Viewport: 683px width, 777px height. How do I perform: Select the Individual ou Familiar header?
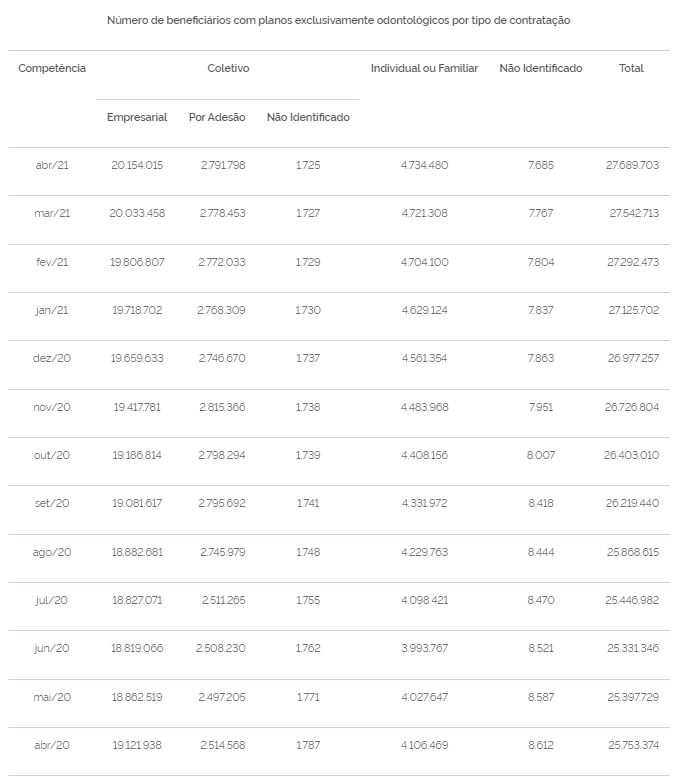424,68
